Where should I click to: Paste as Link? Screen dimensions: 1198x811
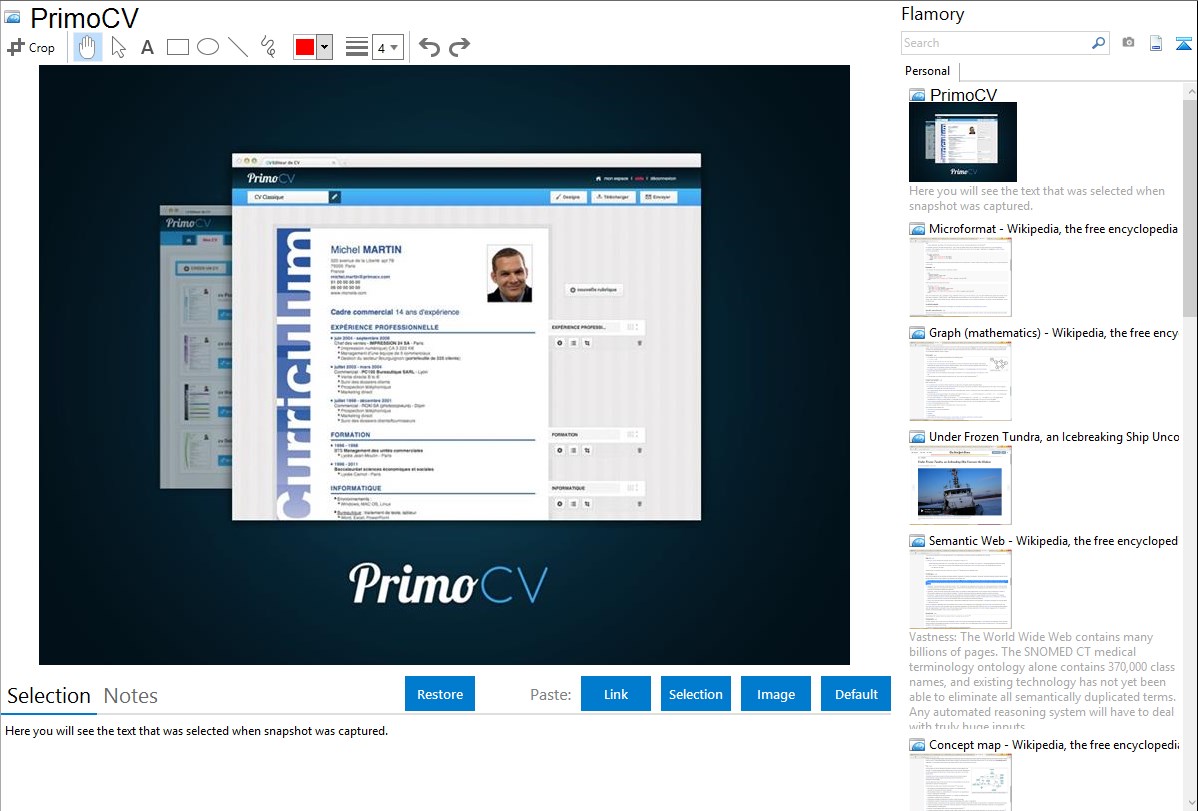[x=616, y=694]
